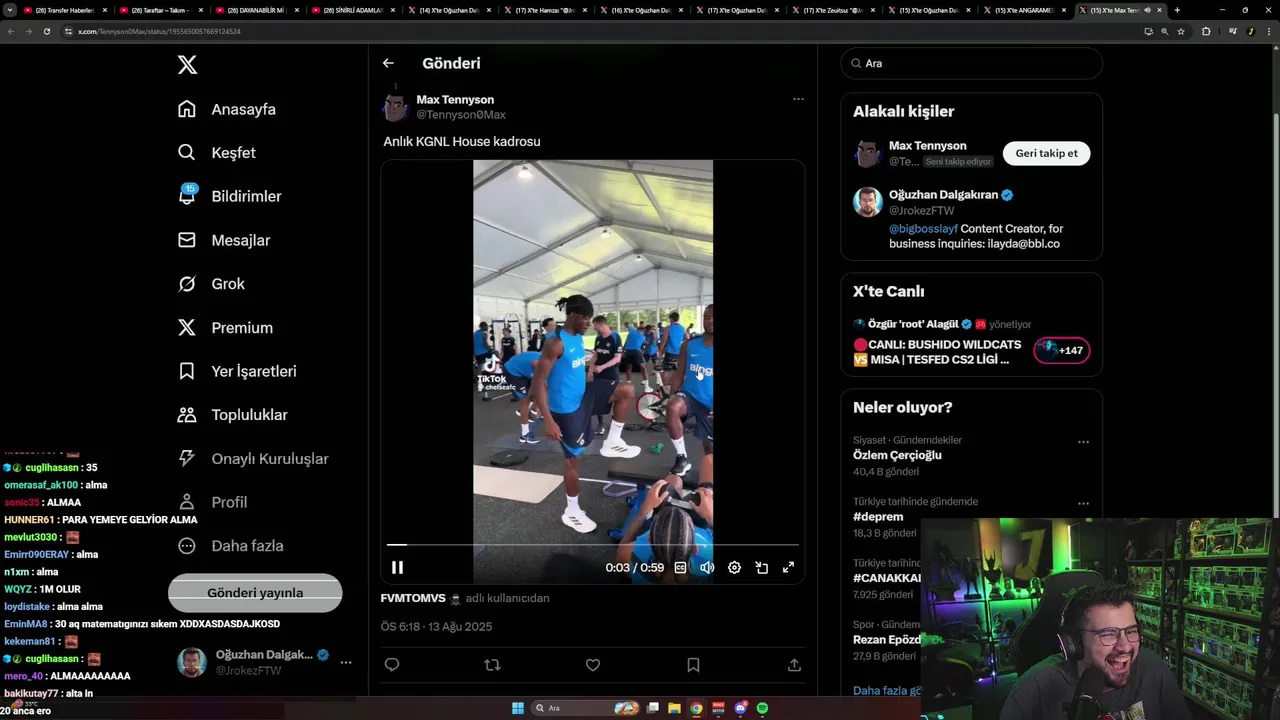Image resolution: width=1280 pixels, height=720 pixels.
Task: Open a new browser tab
Action: [1177, 10]
